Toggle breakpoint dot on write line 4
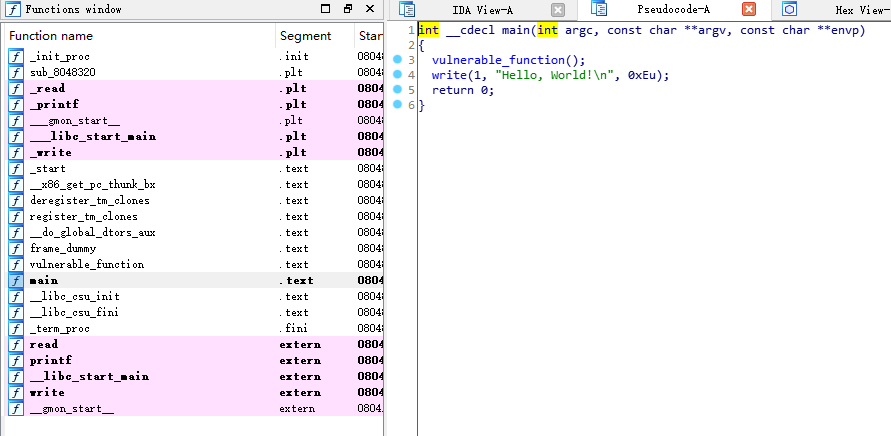Viewport: 891px width, 436px height. click(x=397, y=75)
